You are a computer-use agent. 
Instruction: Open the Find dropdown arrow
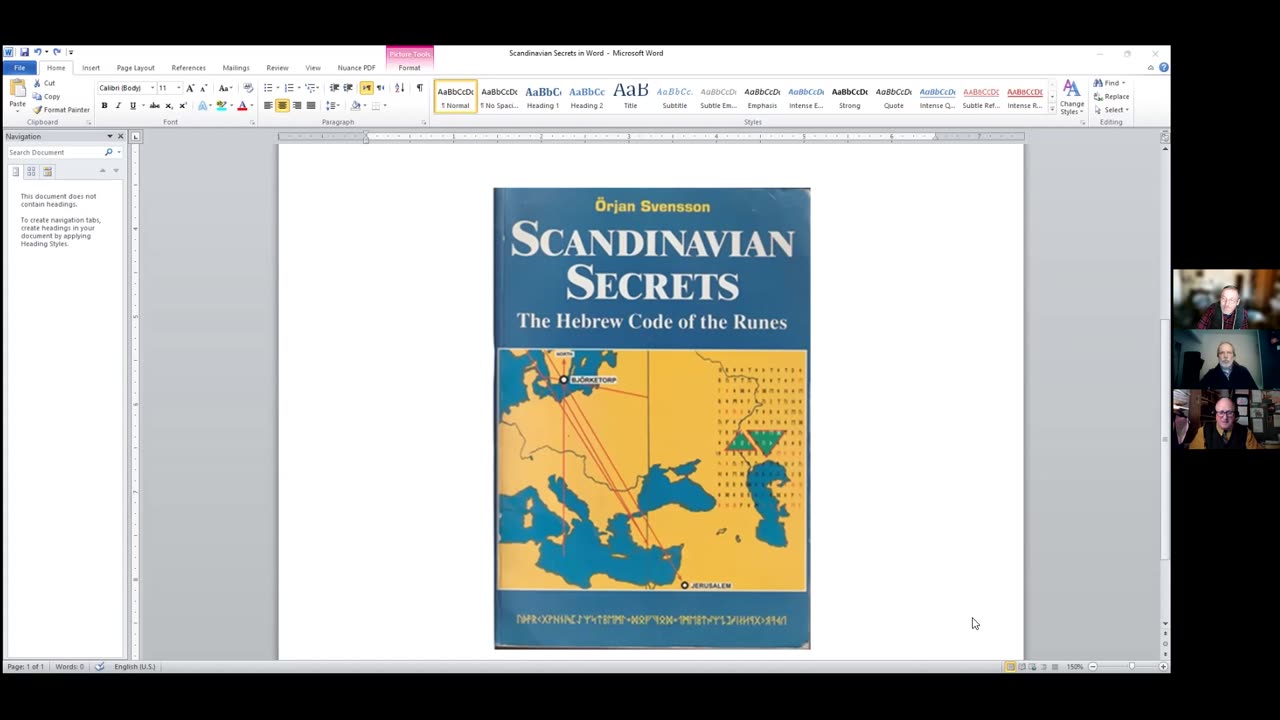pos(1123,83)
